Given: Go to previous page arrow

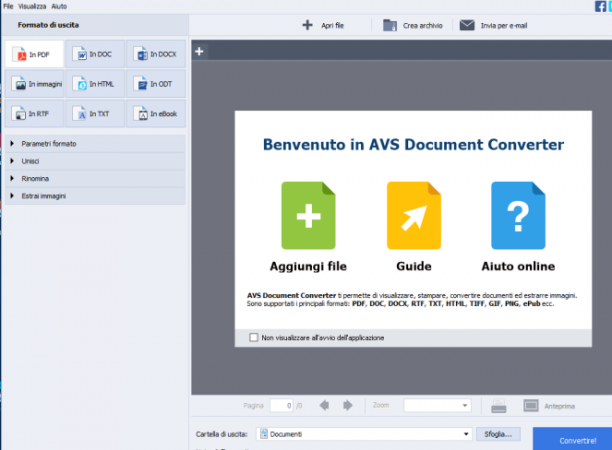Looking at the screenshot, I should tap(324, 406).
